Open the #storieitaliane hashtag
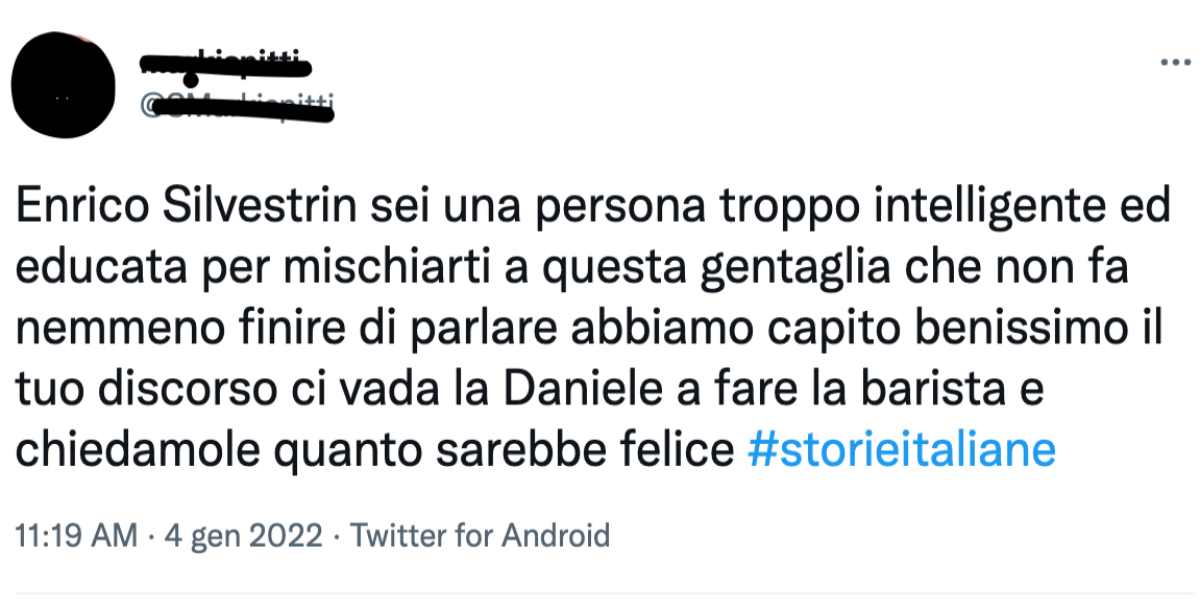1200x600 pixels. (902, 451)
